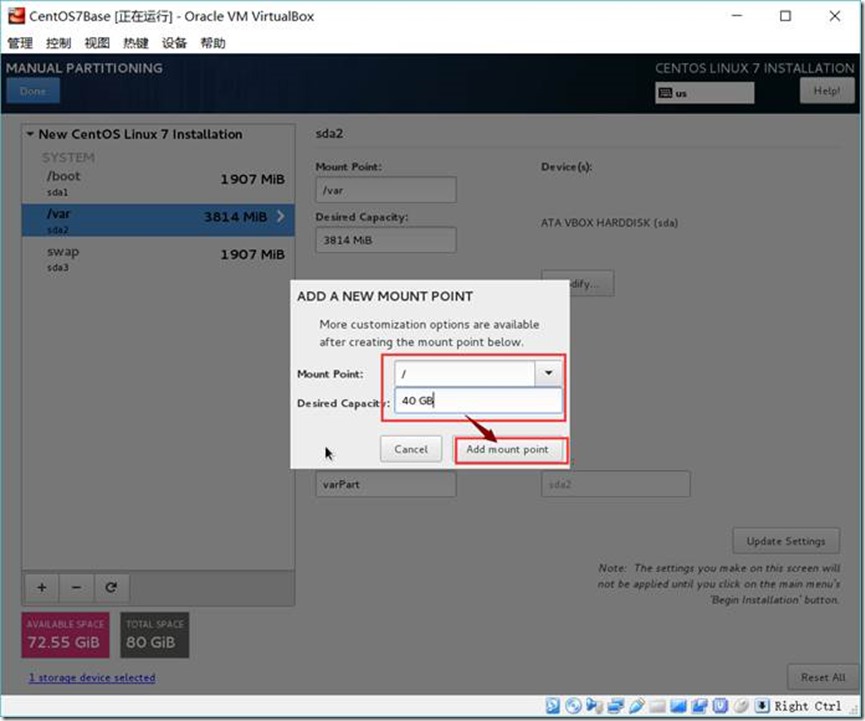865x721 pixels.
Task: Click the VirtualBox app icon in title bar
Action: (x=16, y=16)
